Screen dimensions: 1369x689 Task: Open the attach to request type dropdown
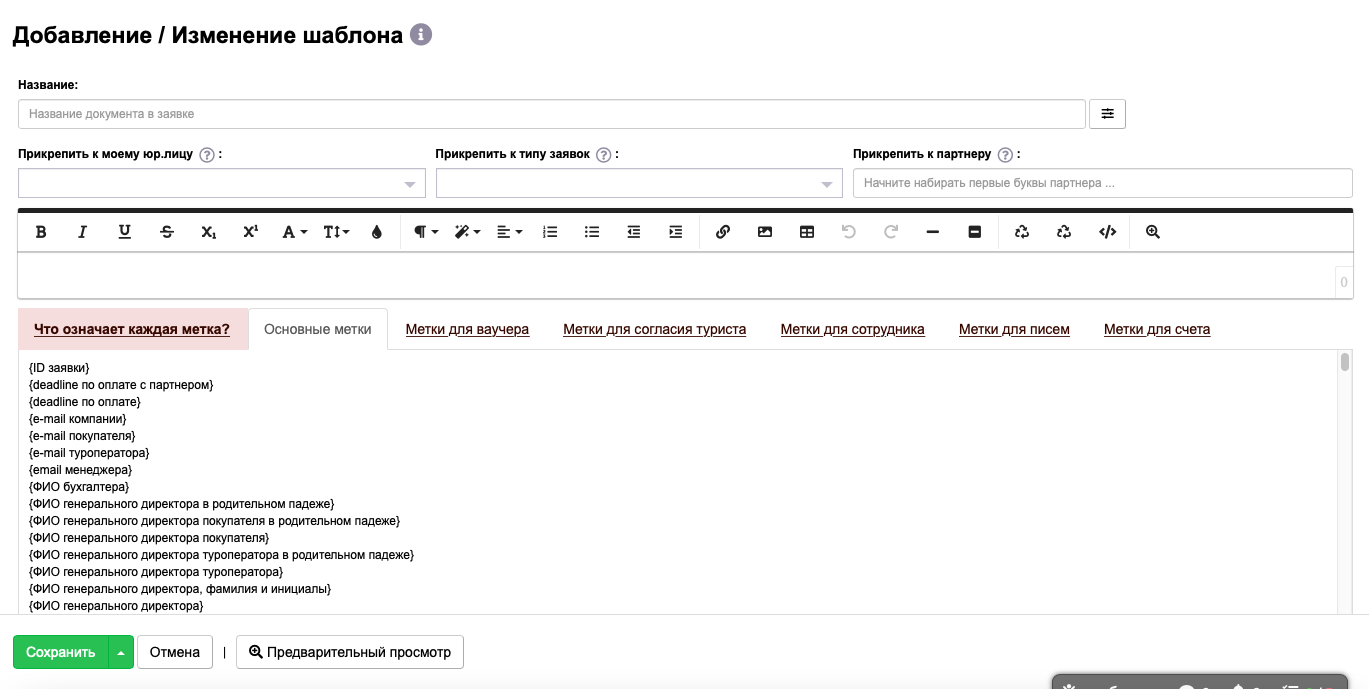pyautogui.click(x=639, y=183)
